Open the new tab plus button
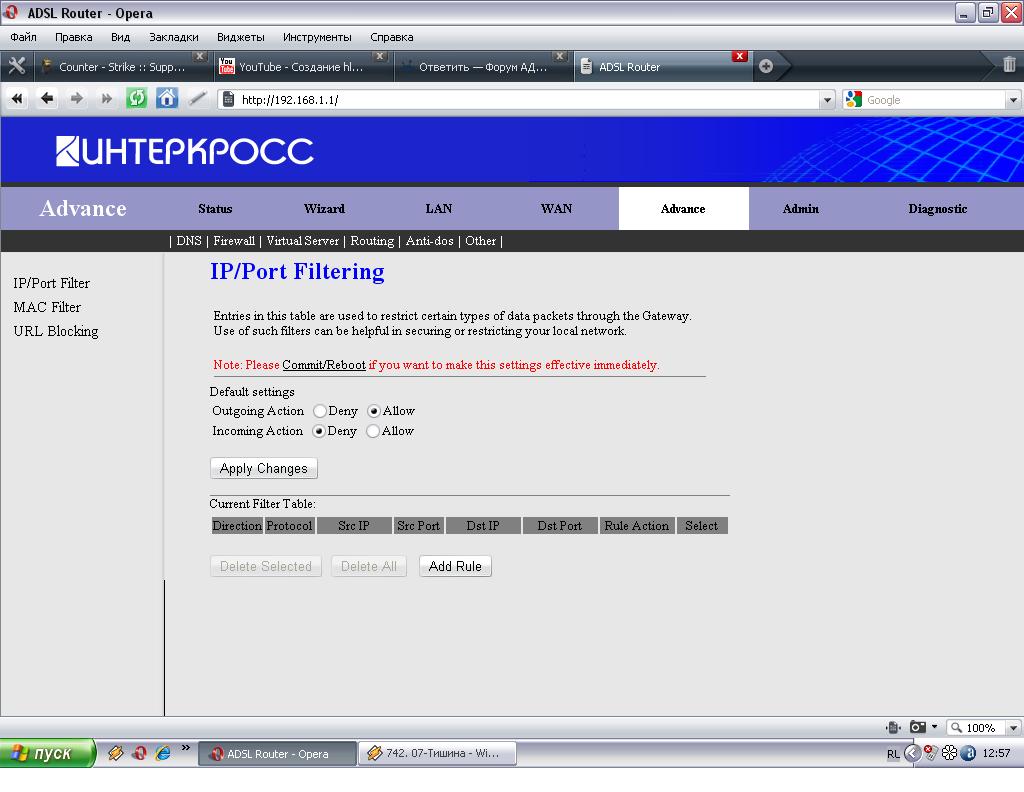This screenshot has width=1024, height=792. [x=766, y=66]
